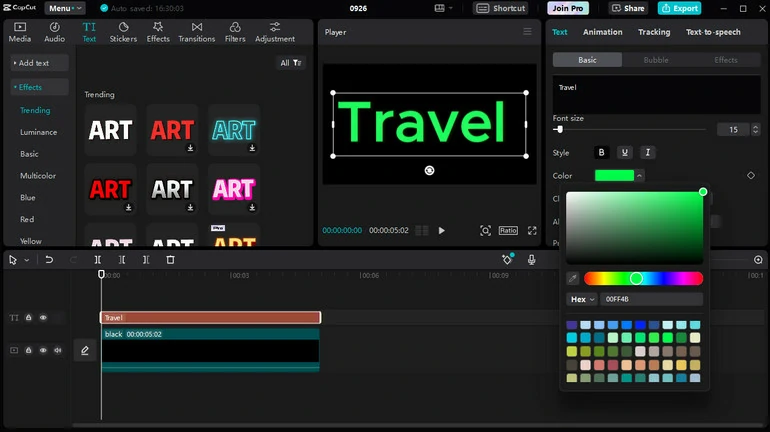Viewport: 770px width, 432px height.
Task: Click the green Color swatch
Action: tap(614, 175)
